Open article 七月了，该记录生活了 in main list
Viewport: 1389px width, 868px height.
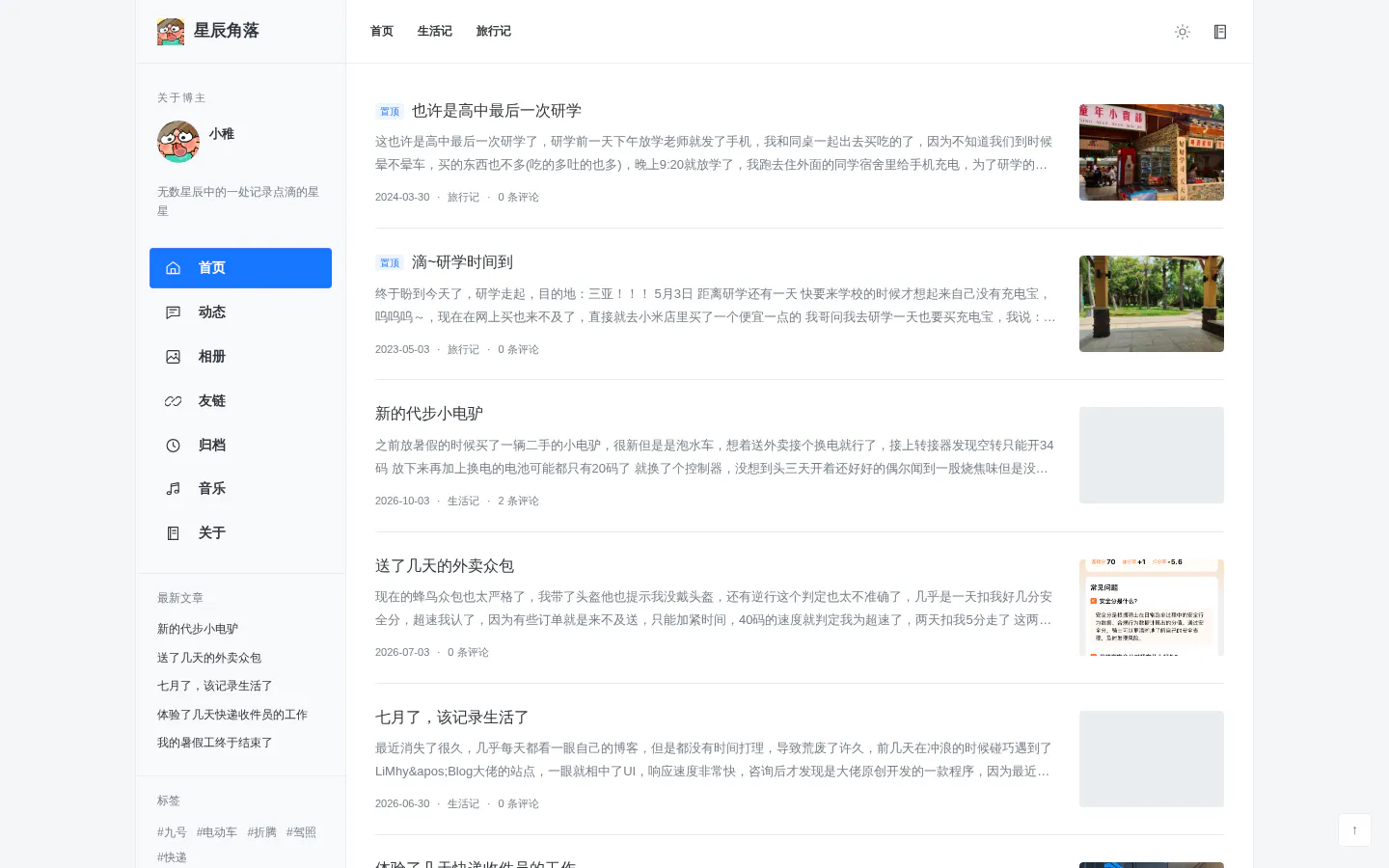pos(452,718)
